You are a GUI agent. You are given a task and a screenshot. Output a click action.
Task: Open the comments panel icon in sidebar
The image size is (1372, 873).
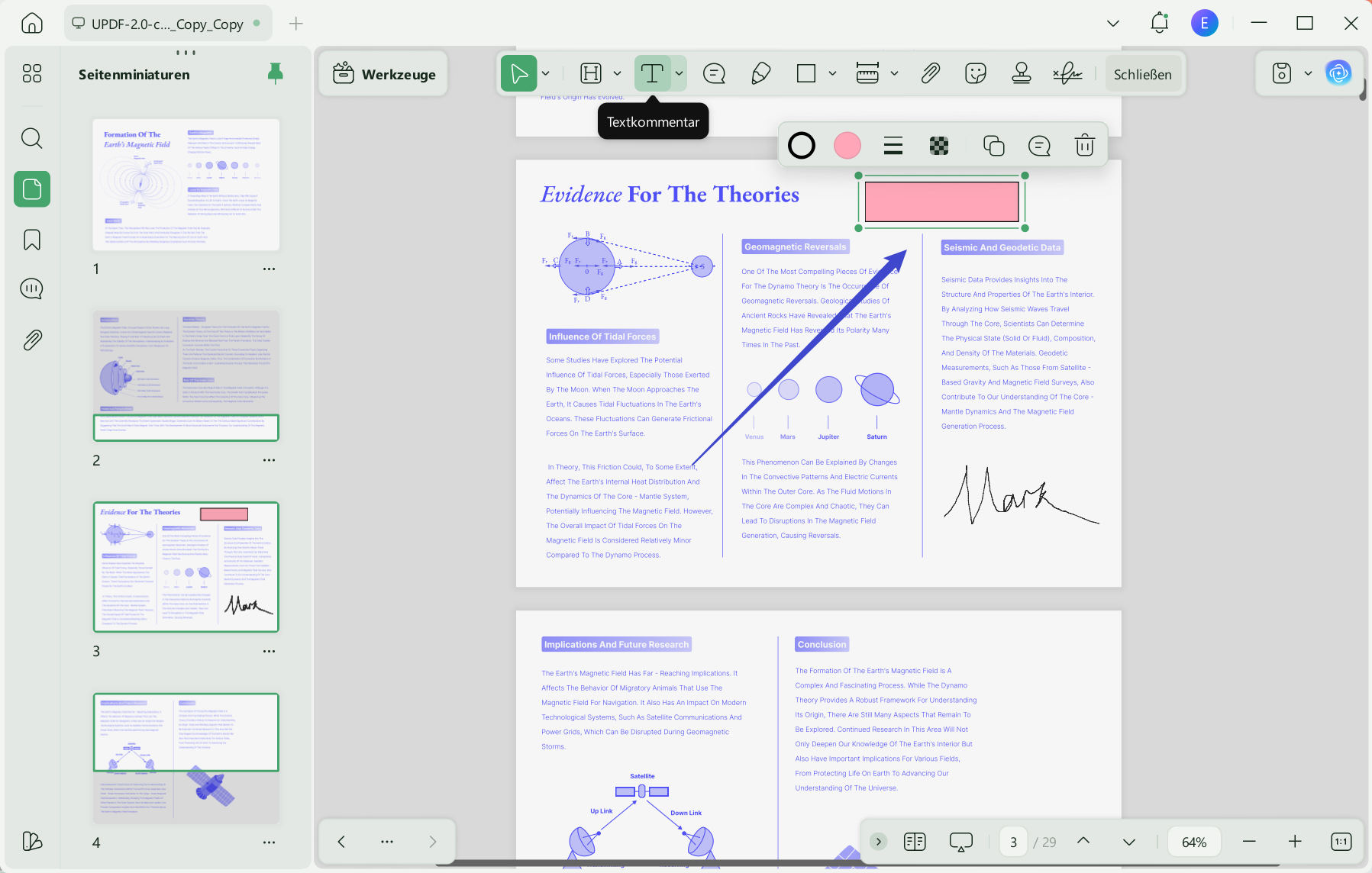[32, 289]
